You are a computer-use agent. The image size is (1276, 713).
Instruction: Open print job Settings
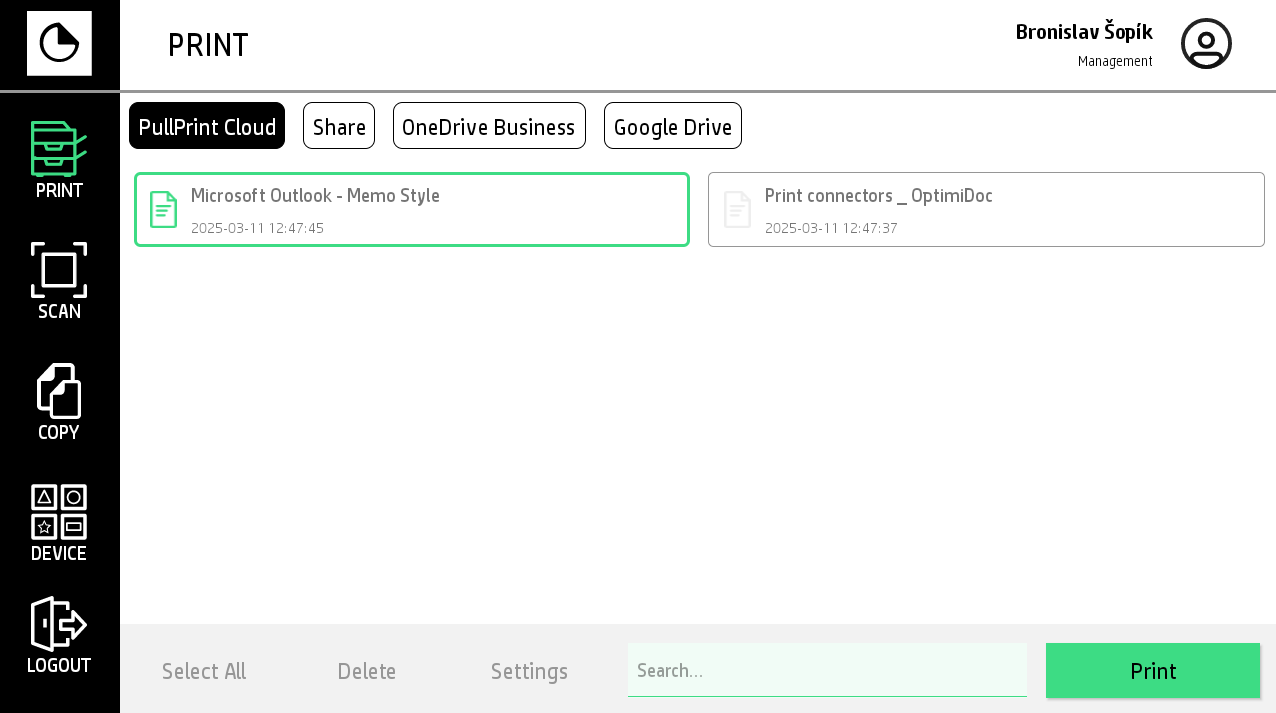coord(529,671)
